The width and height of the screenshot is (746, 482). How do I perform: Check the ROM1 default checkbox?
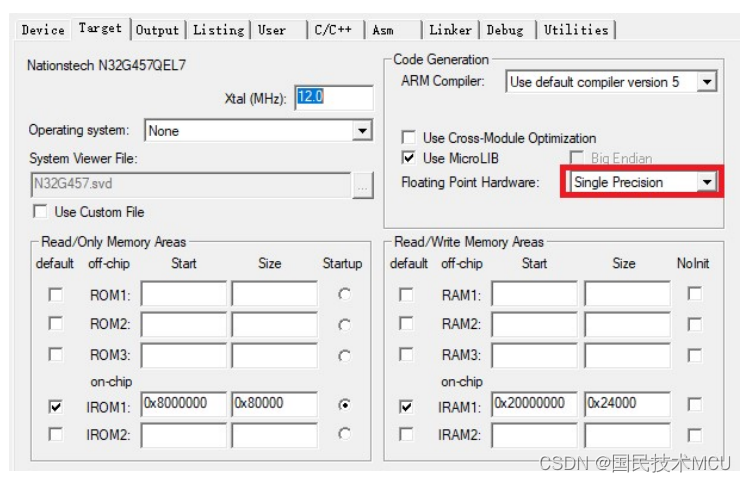pos(56,295)
